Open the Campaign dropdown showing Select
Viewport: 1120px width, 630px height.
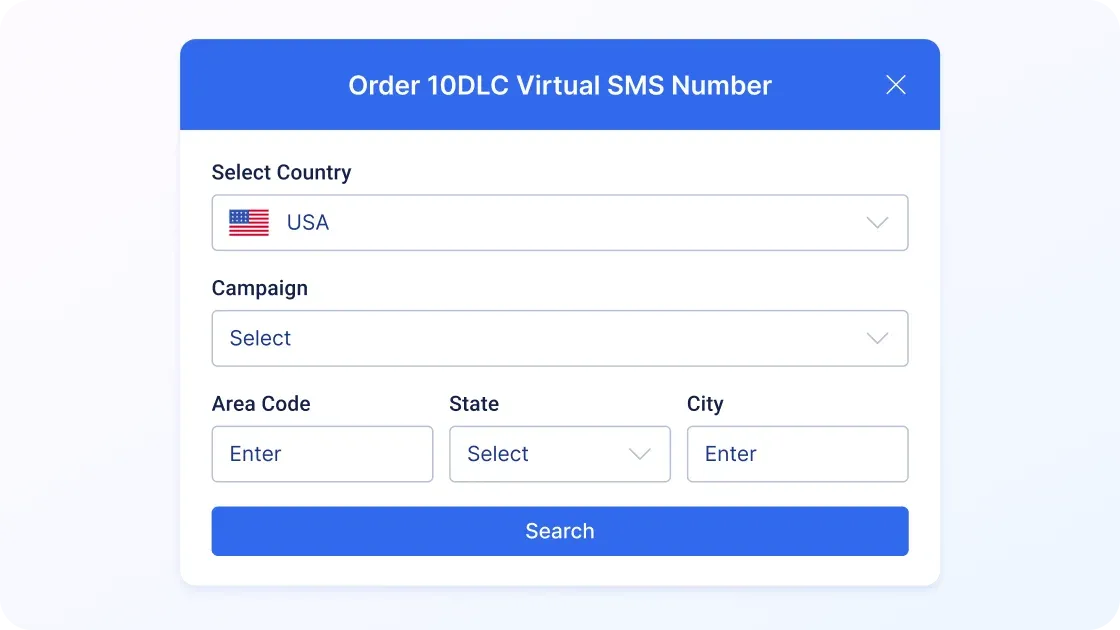click(560, 338)
